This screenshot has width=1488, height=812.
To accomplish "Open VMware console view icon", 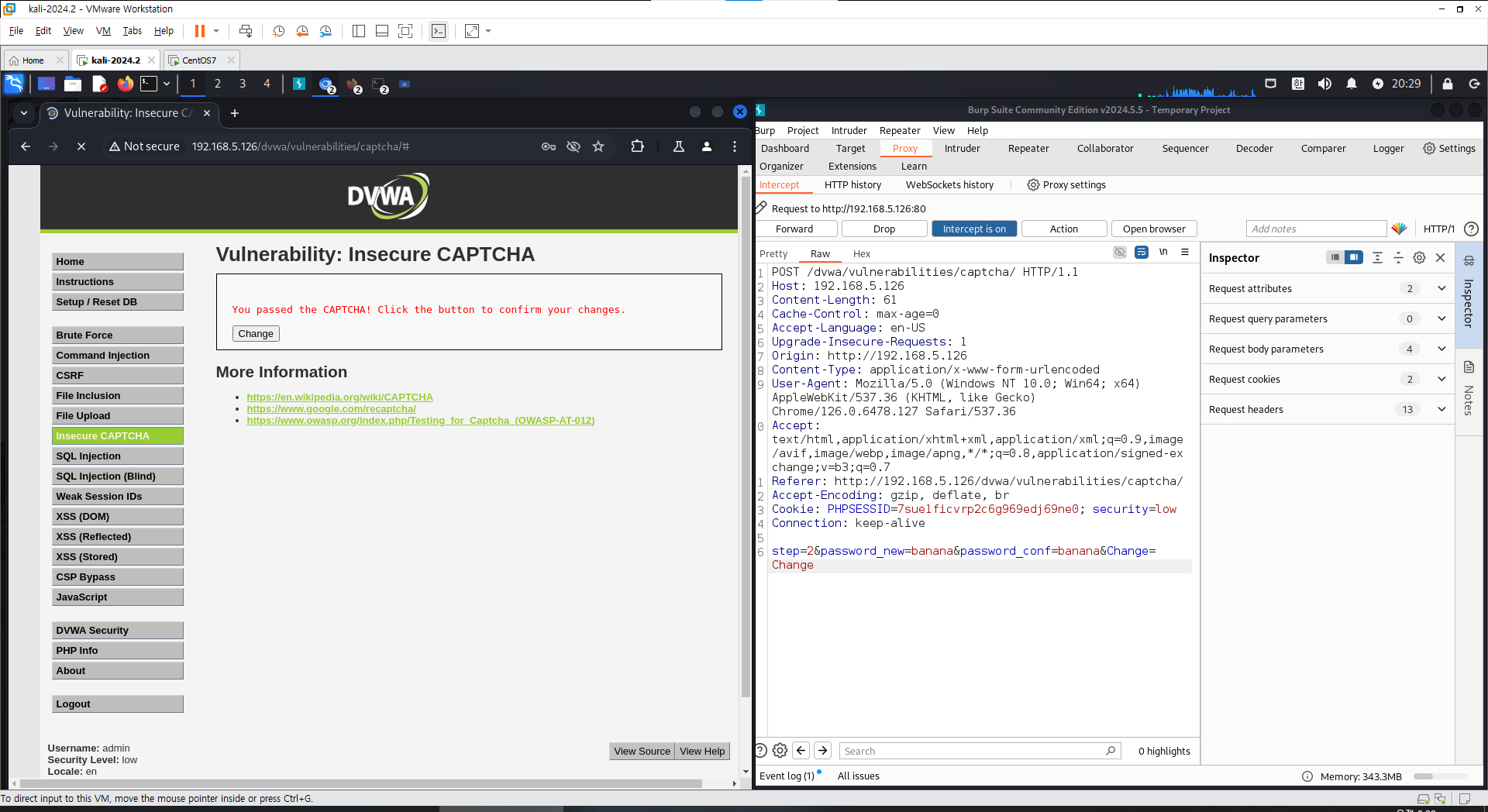I will coord(439,31).
